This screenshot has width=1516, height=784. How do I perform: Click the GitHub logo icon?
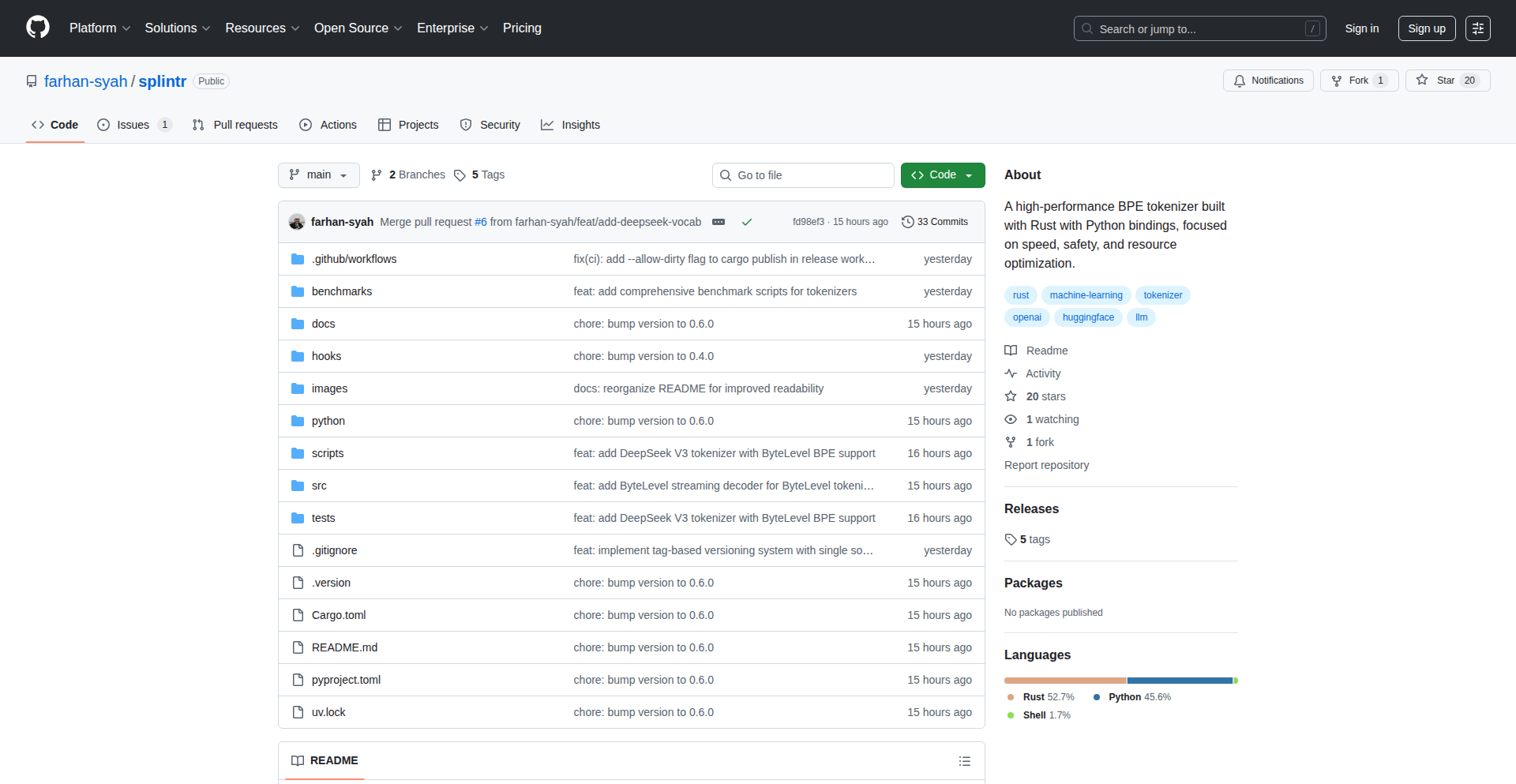[38, 28]
